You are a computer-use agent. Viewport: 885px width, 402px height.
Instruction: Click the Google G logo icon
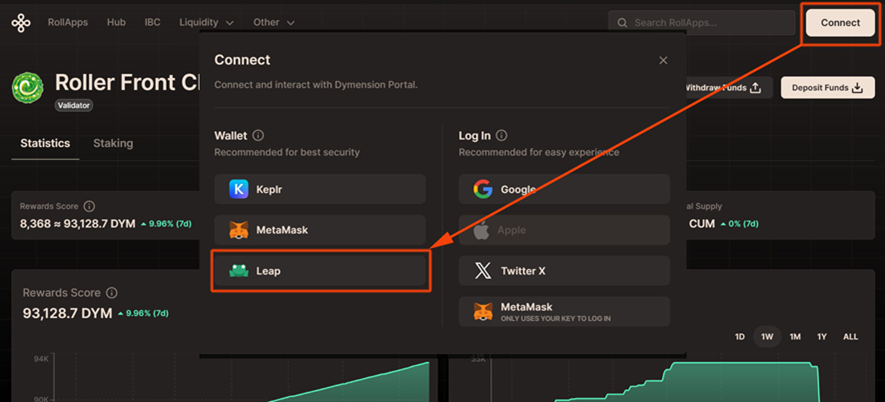pos(483,189)
